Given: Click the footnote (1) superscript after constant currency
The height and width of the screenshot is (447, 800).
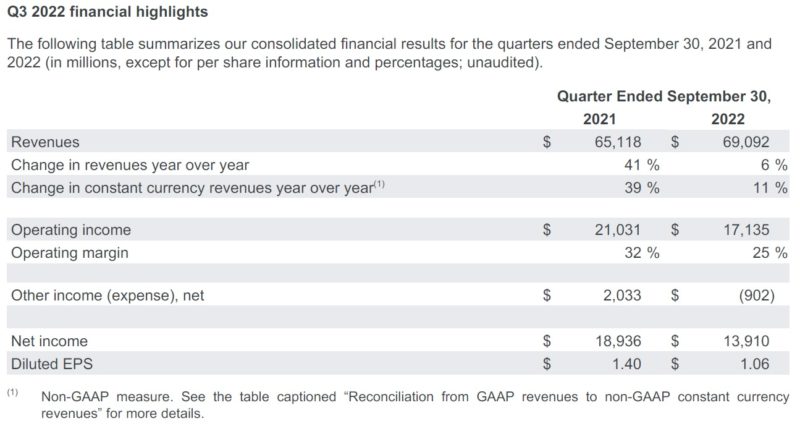Looking at the screenshot, I should click(379, 183).
